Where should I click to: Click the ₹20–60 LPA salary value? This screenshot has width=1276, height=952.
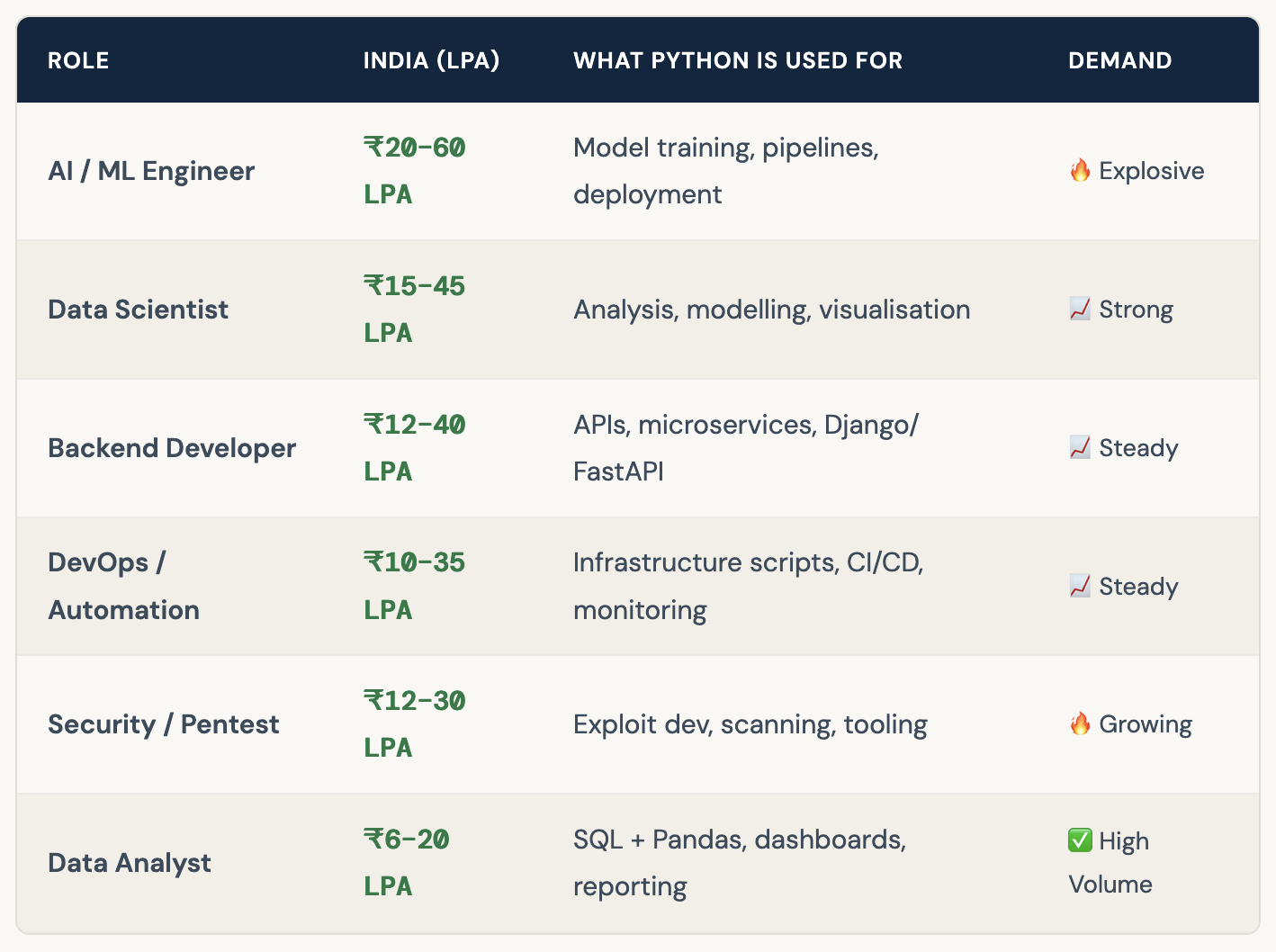(x=414, y=170)
